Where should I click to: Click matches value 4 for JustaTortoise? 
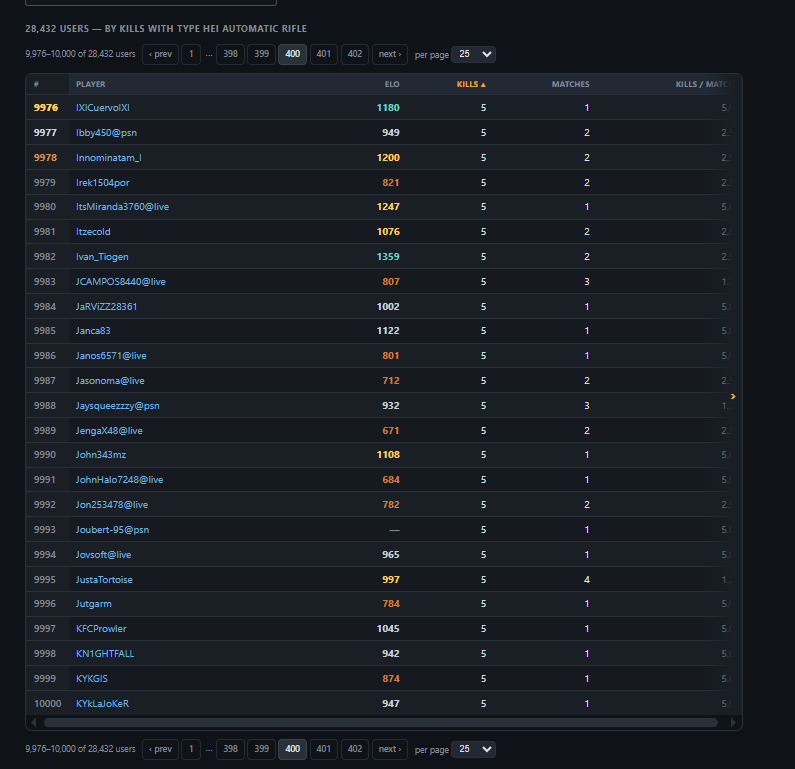pyautogui.click(x=587, y=579)
